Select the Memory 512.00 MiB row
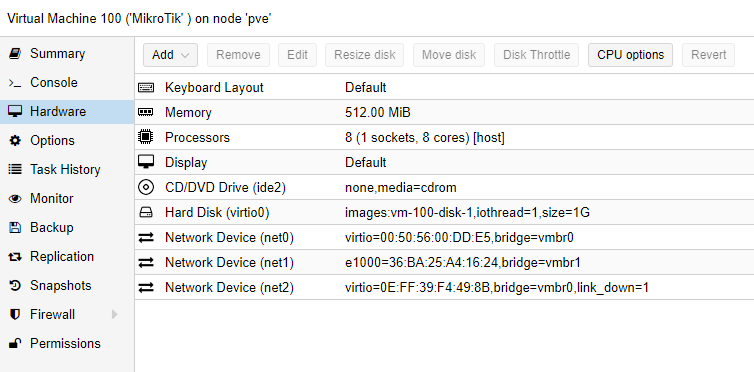This screenshot has height=372, width=754. click(x=444, y=112)
